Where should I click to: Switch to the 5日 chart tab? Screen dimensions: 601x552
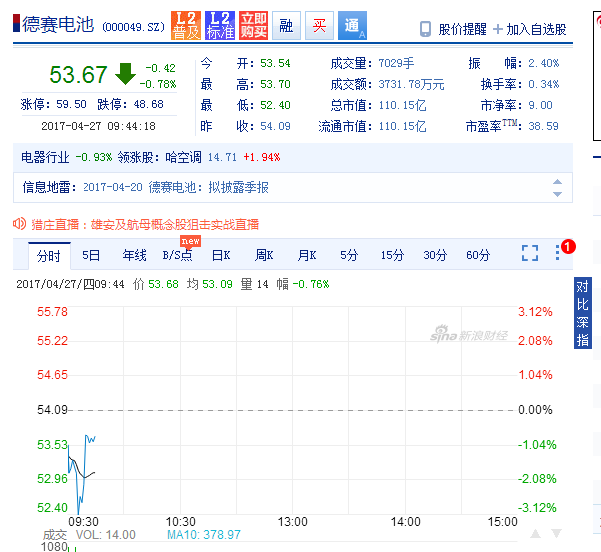91,255
